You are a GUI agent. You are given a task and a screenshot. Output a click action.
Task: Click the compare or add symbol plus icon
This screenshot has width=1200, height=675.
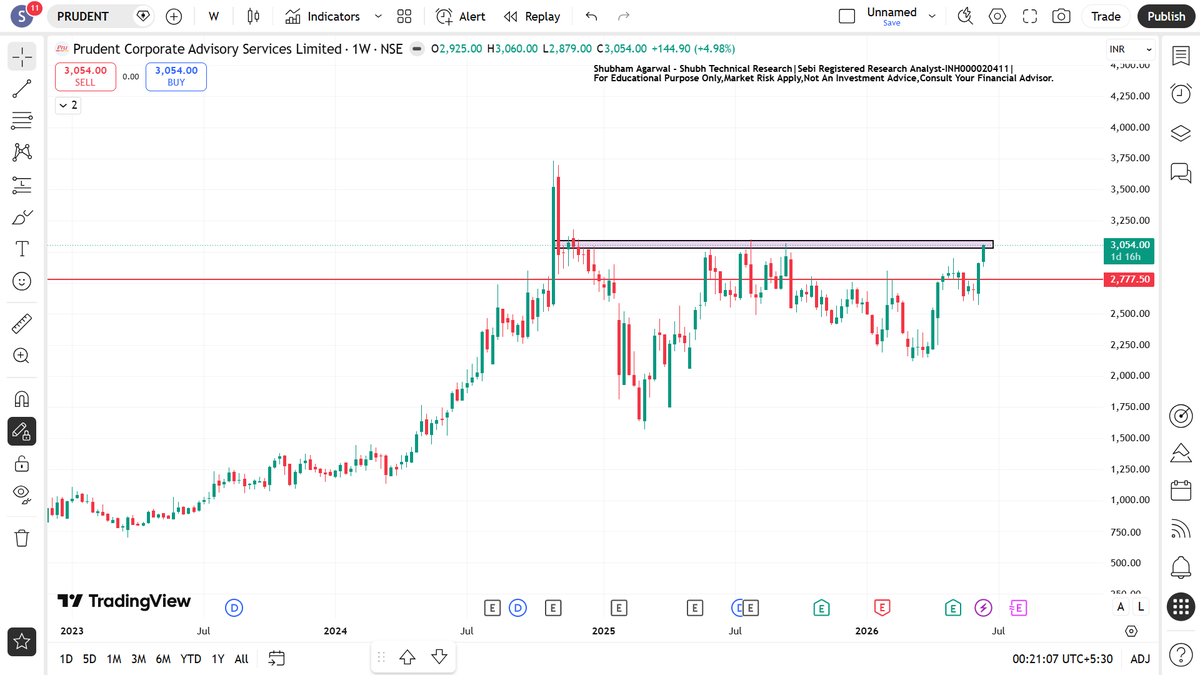click(174, 16)
